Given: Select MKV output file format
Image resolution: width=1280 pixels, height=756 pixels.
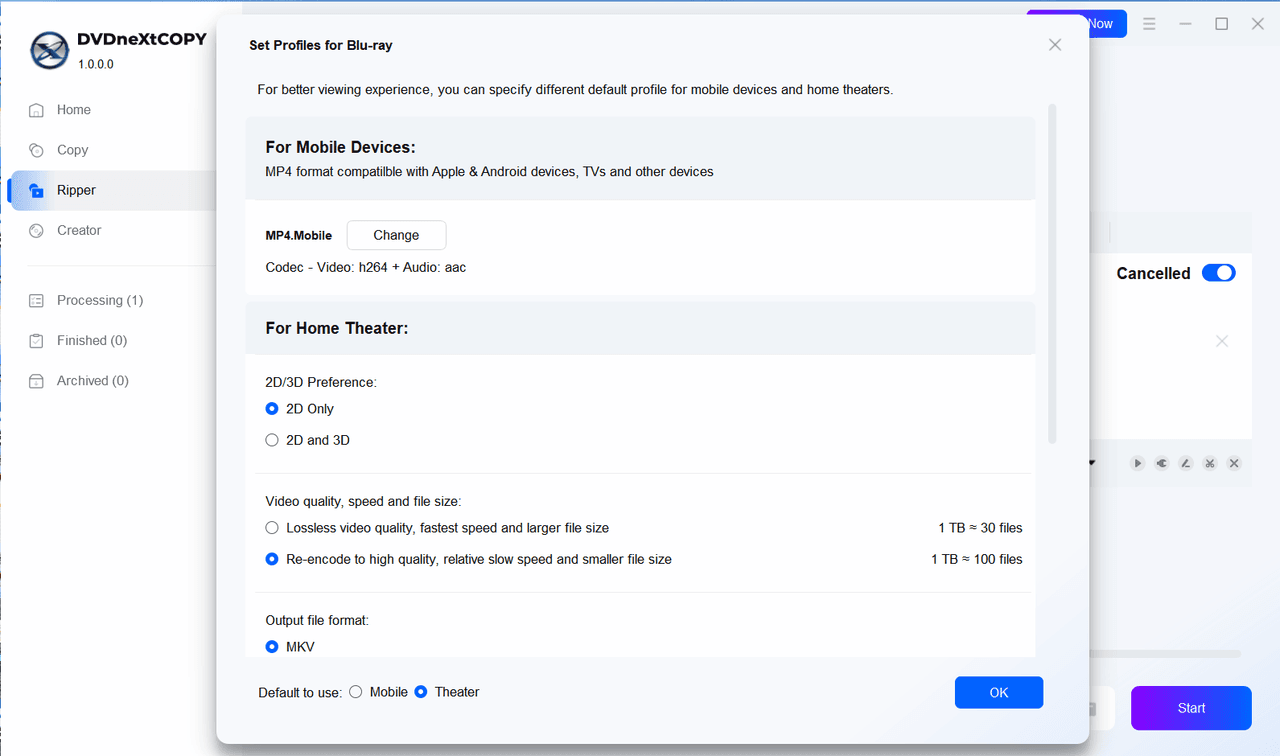Looking at the screenshot, I should click(290, 647).
